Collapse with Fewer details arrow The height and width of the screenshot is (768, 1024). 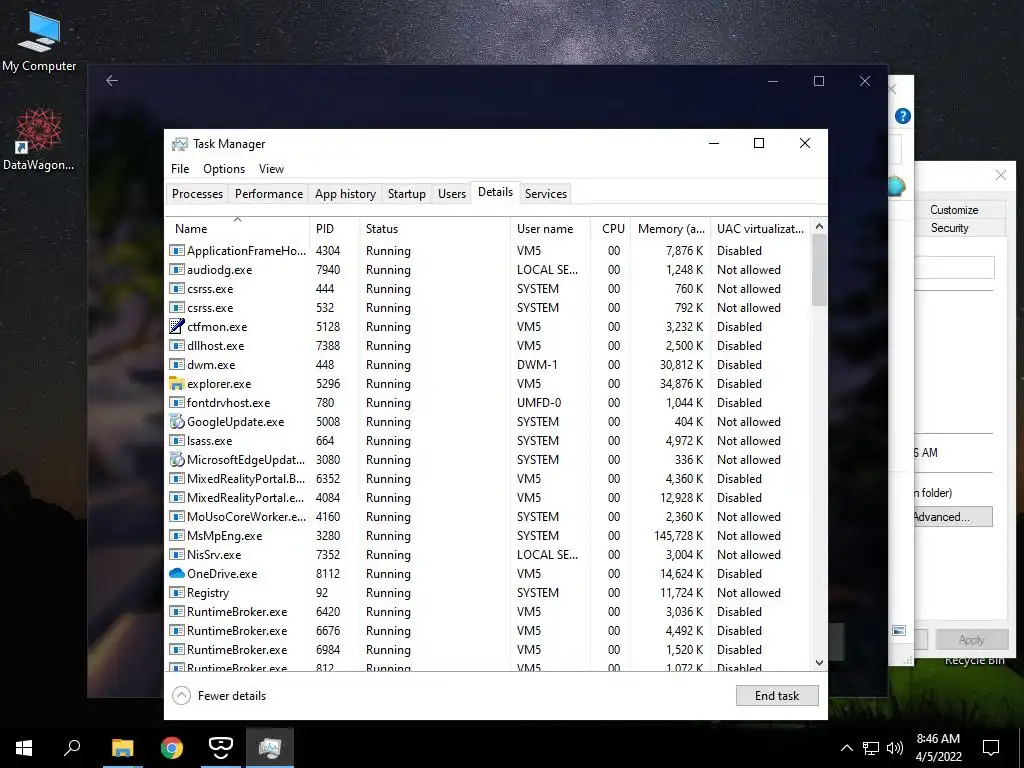point(181,696)
